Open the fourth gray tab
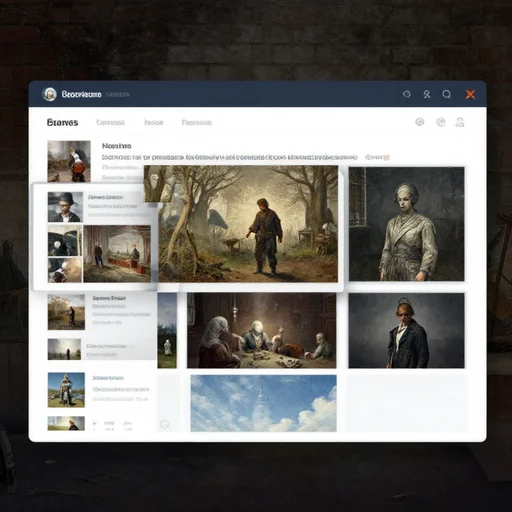Image resolution: width=512 pixels, height=512 pixels. tap(197, 122)
